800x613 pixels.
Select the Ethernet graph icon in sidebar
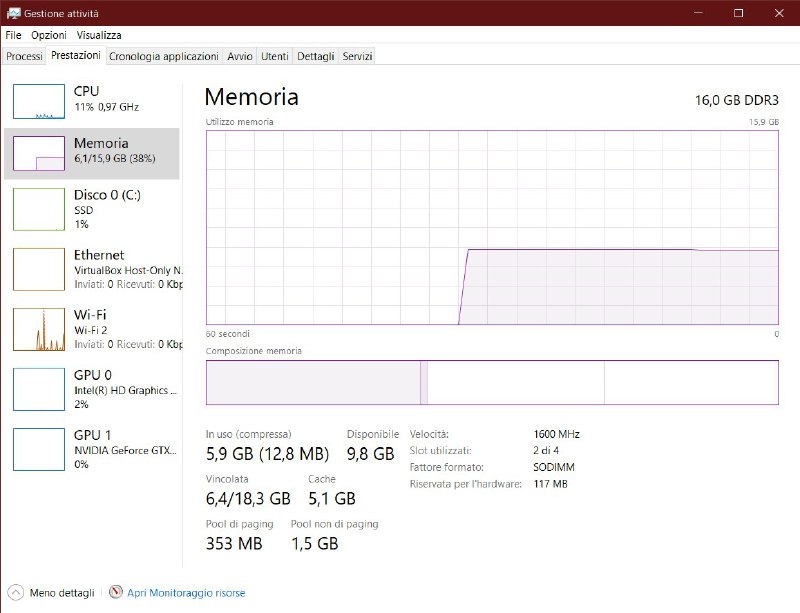[x=38, y=269]
